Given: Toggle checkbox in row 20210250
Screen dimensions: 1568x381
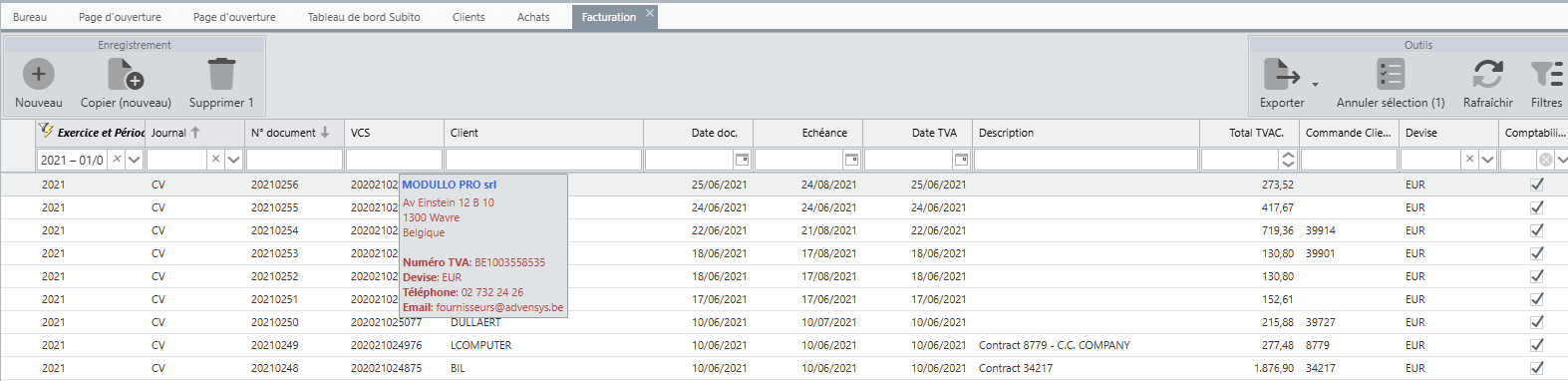Looking at the screenshot, I should click(1537, 322).
